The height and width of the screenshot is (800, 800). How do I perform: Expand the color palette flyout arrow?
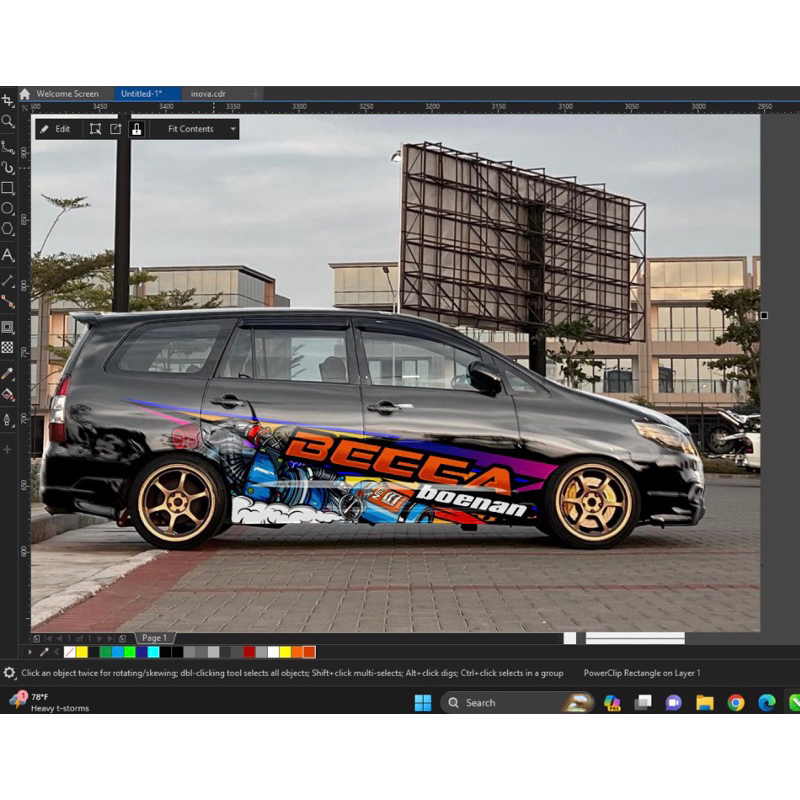click(x=30, y=652)
